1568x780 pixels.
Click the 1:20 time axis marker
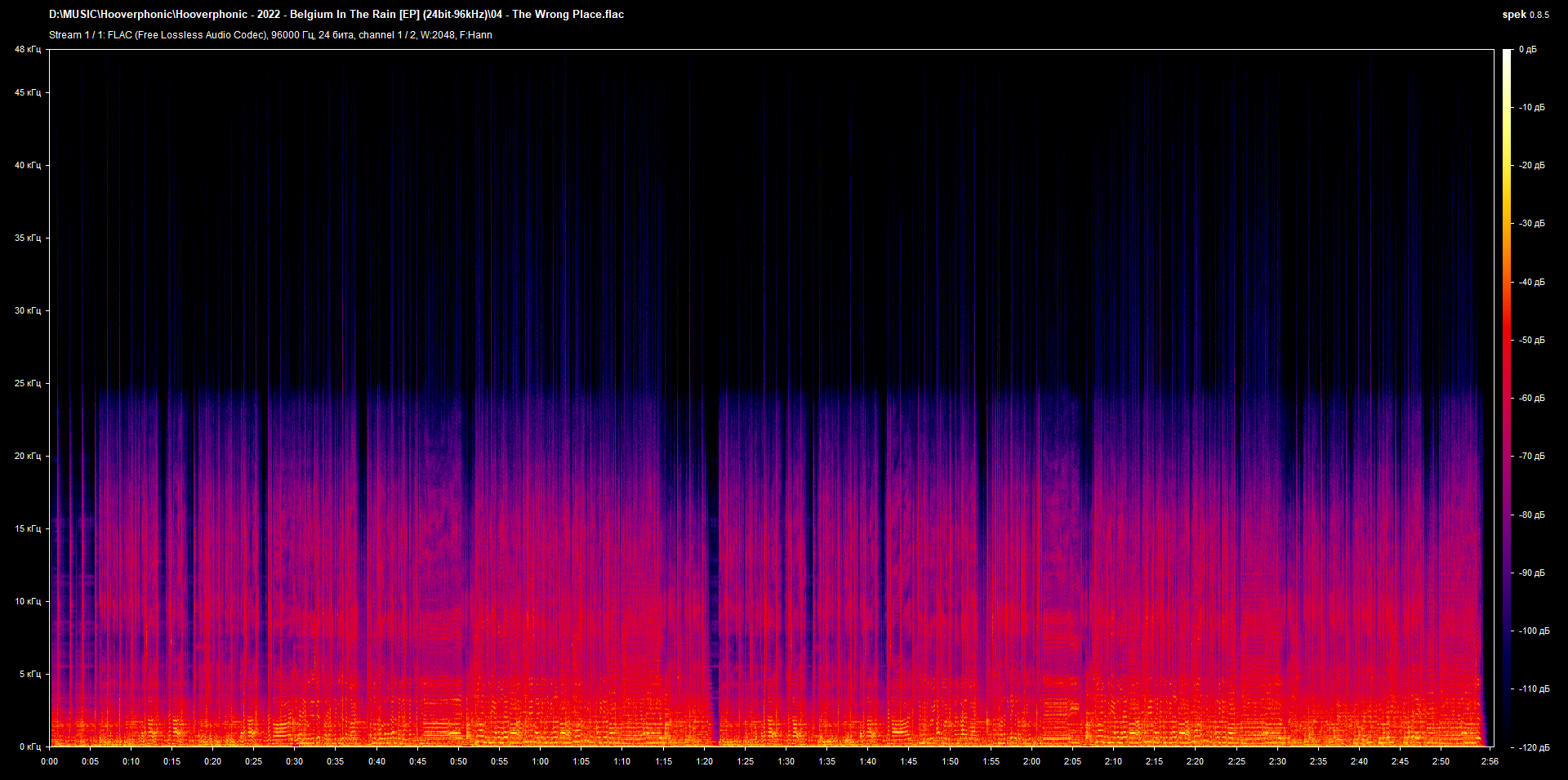(704, 761)
